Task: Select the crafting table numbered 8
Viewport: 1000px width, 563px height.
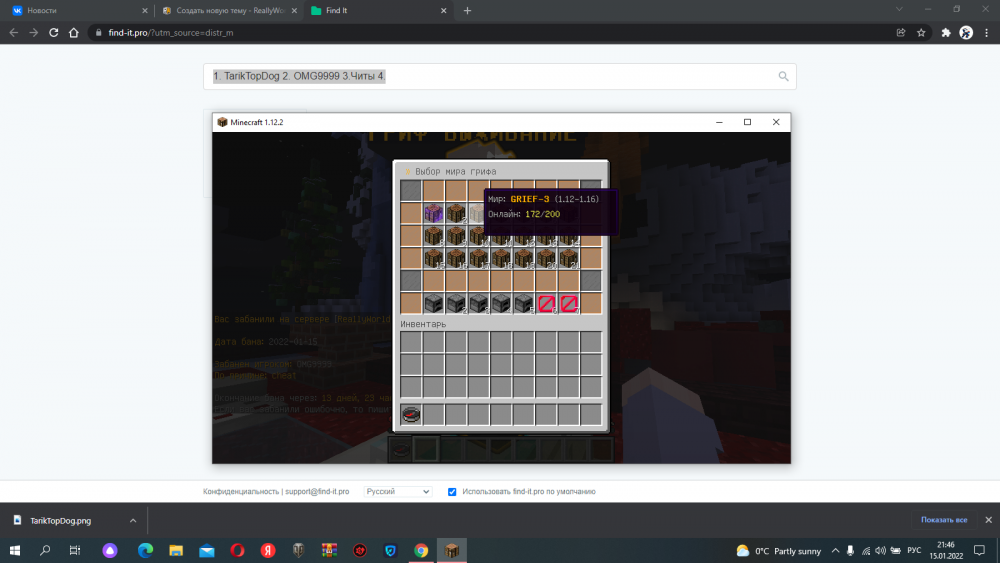Action: (x=434, y=236)
